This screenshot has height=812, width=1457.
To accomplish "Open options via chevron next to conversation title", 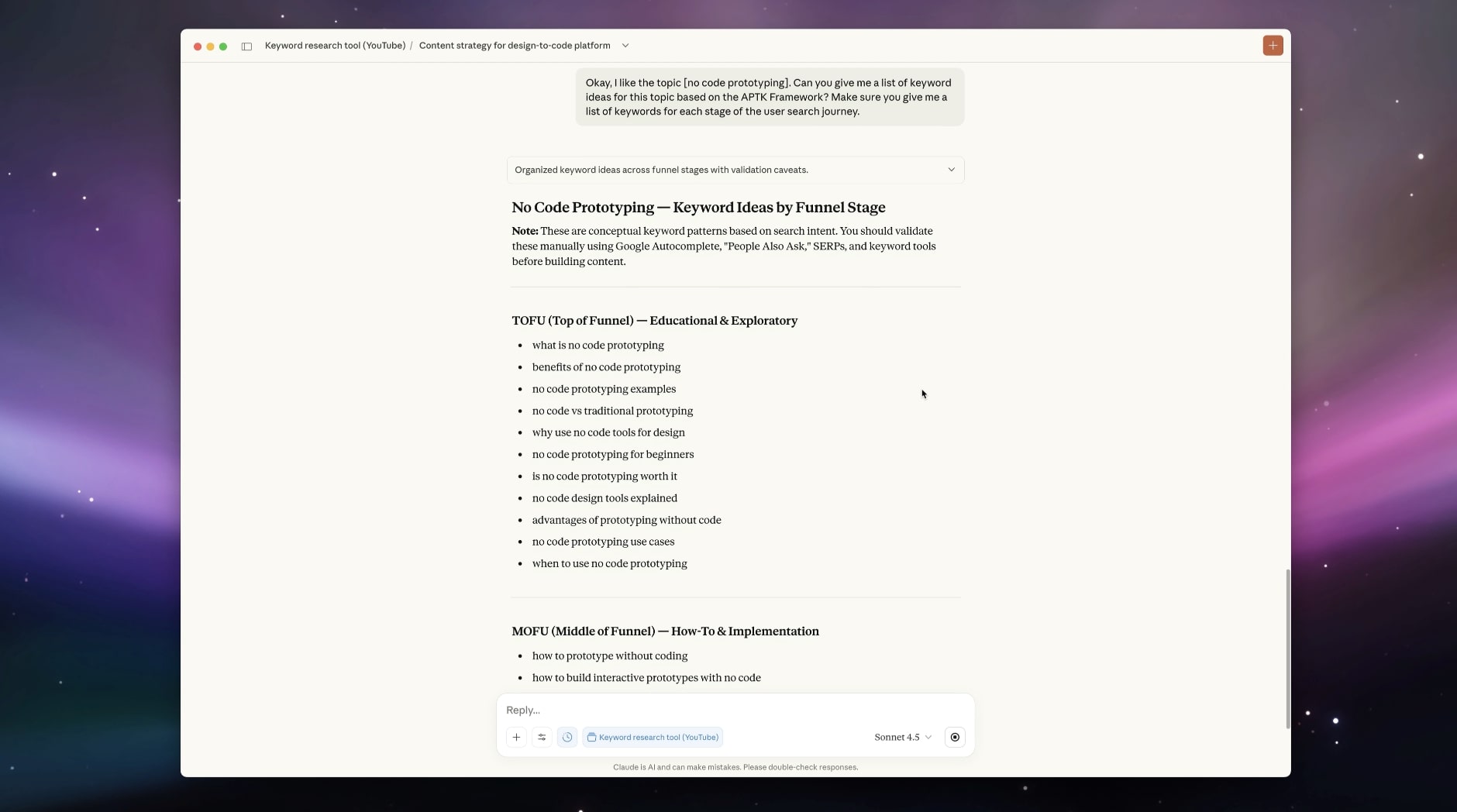I will point(625,45).
